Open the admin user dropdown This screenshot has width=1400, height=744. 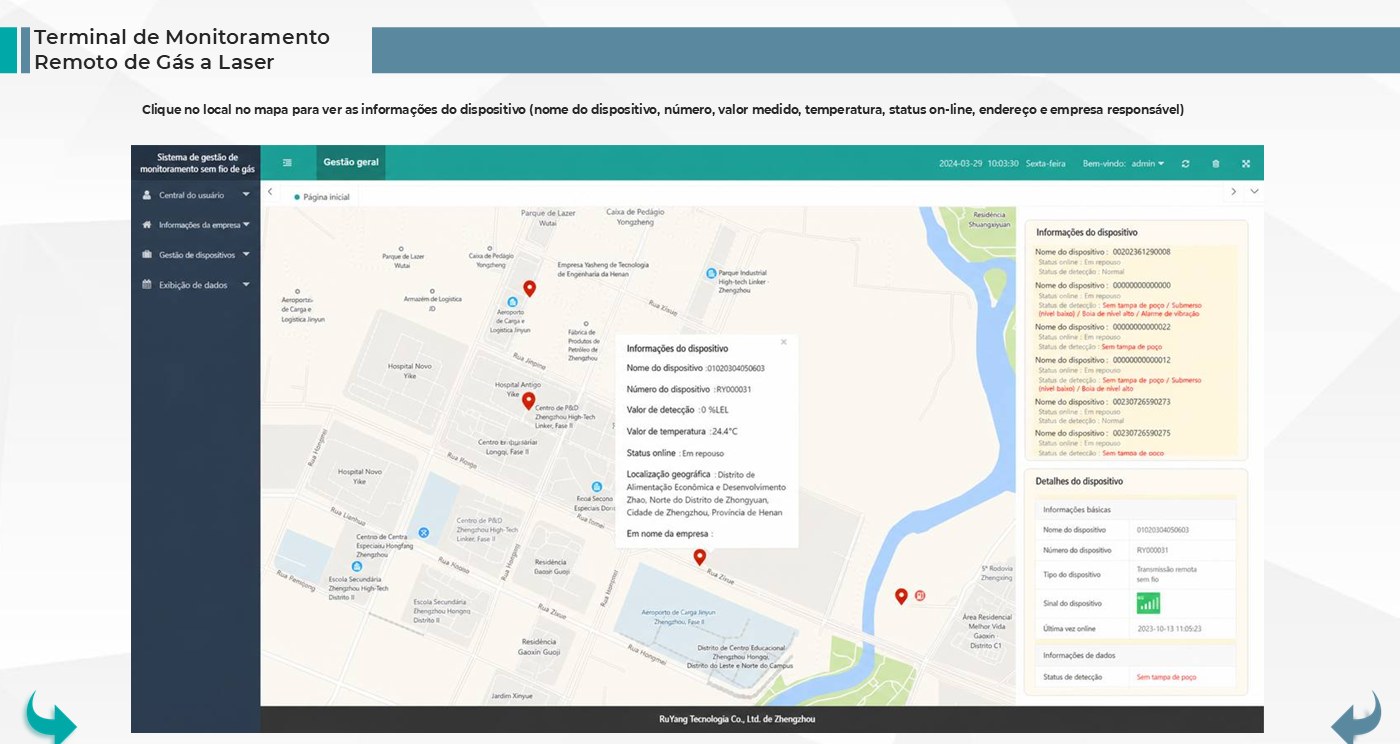coord(1148,163)
